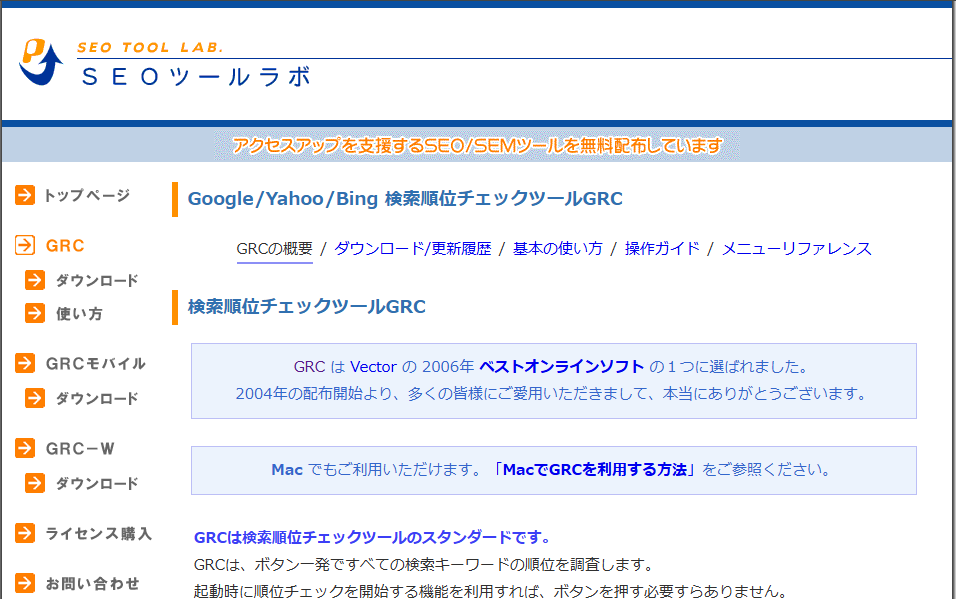Go to the ダウンロード/更新履歴 tab
Screen dimensions: 956x599
pyautogui.click(x=412, y=249)
